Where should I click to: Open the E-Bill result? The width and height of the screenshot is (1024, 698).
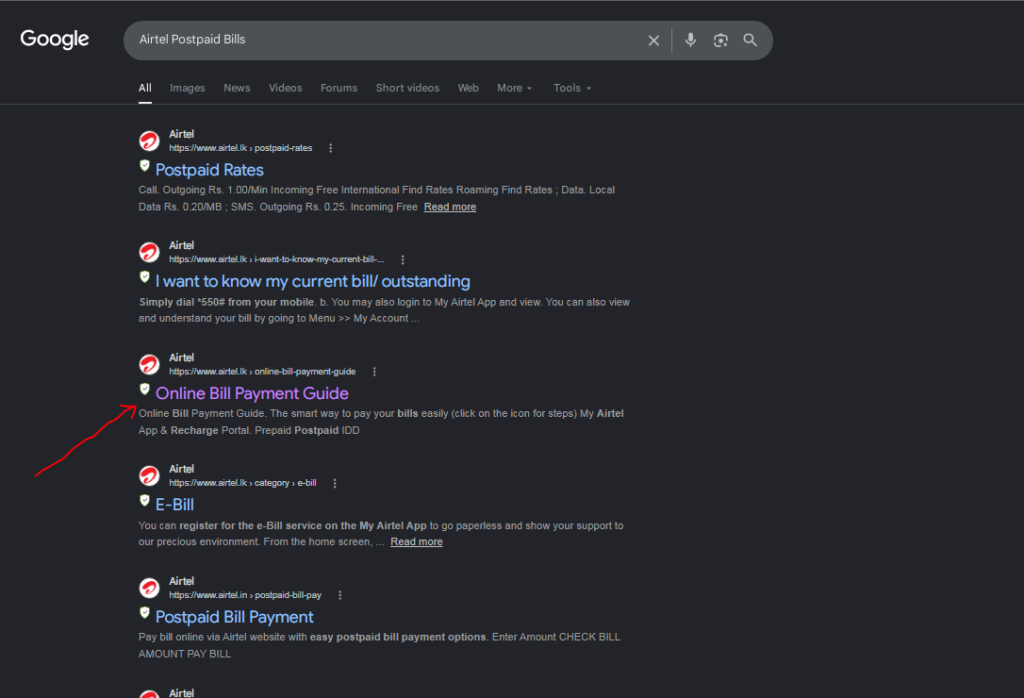174,505
